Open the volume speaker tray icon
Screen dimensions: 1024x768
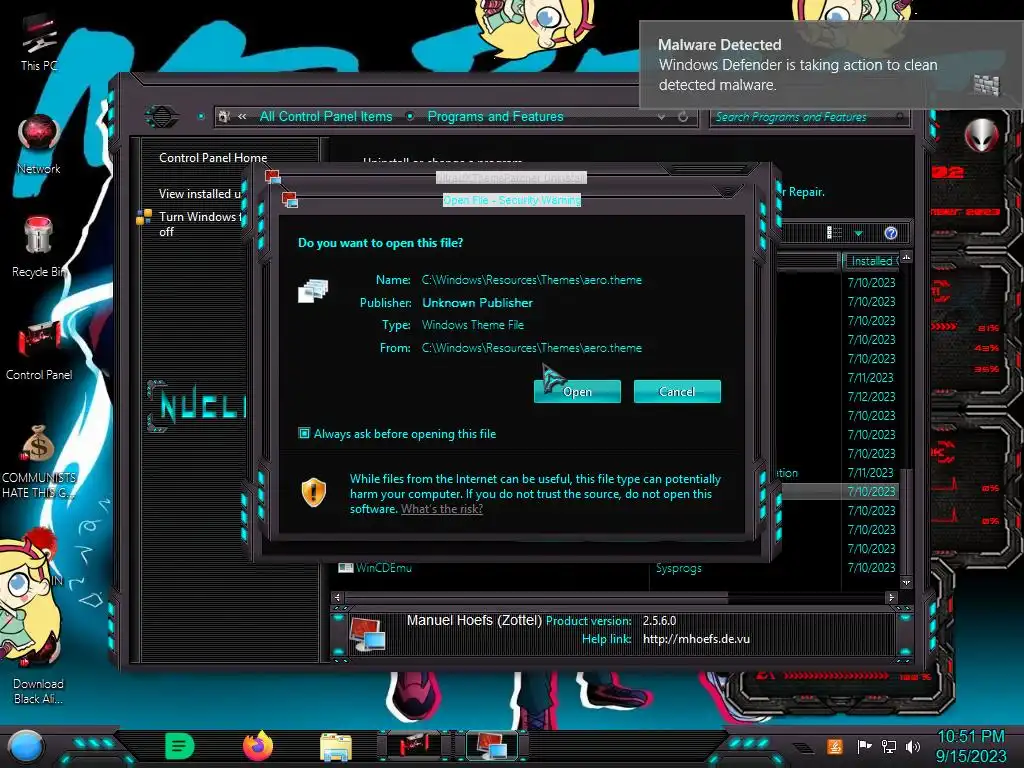click(913, 746)
